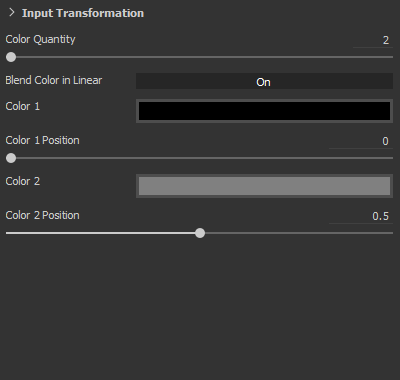Click the Color Quantity value field
This screenshot has width=400, height=380.
pos(373,40)
